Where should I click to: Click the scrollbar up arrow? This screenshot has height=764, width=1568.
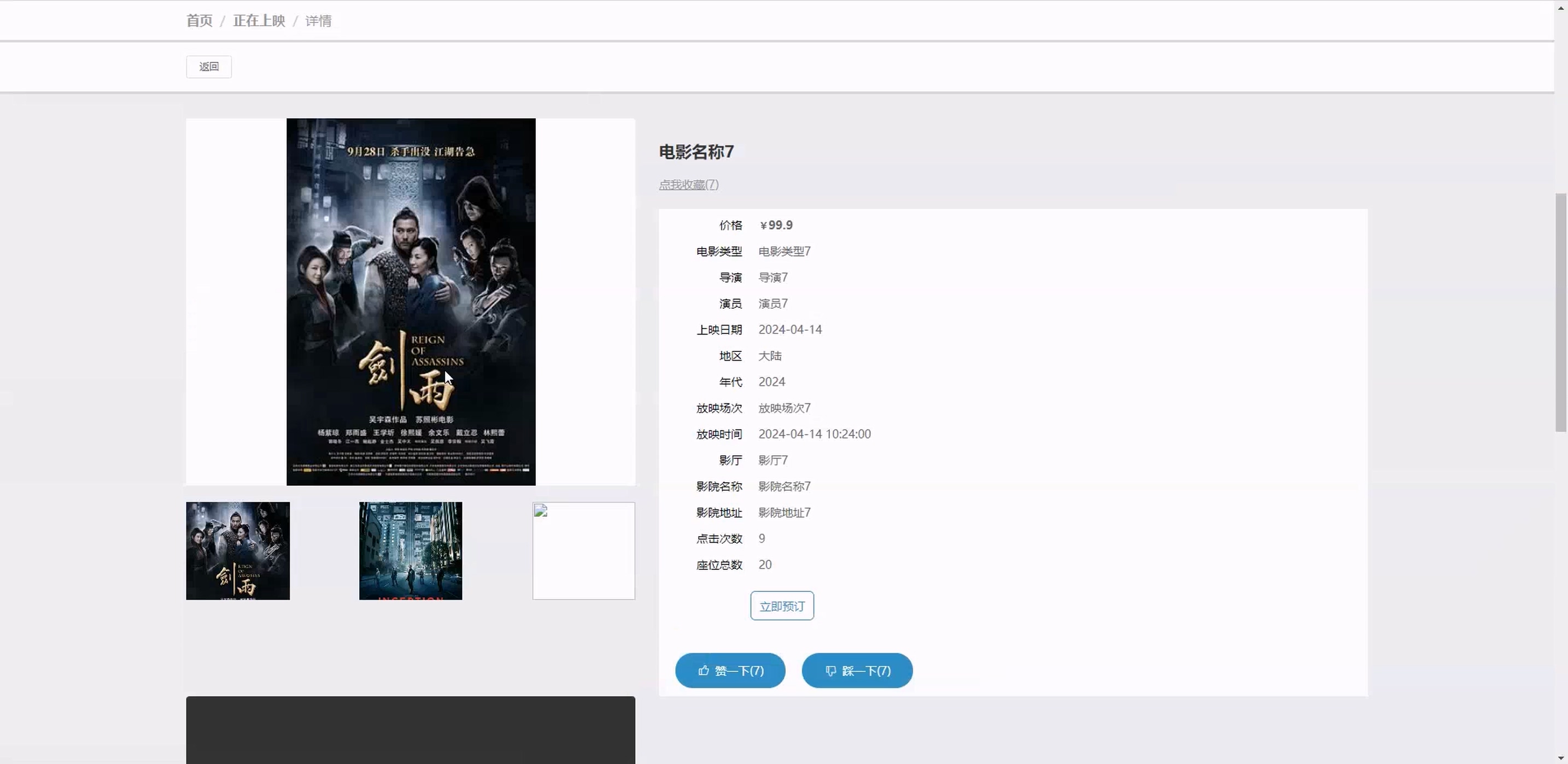click(1561, 7)
